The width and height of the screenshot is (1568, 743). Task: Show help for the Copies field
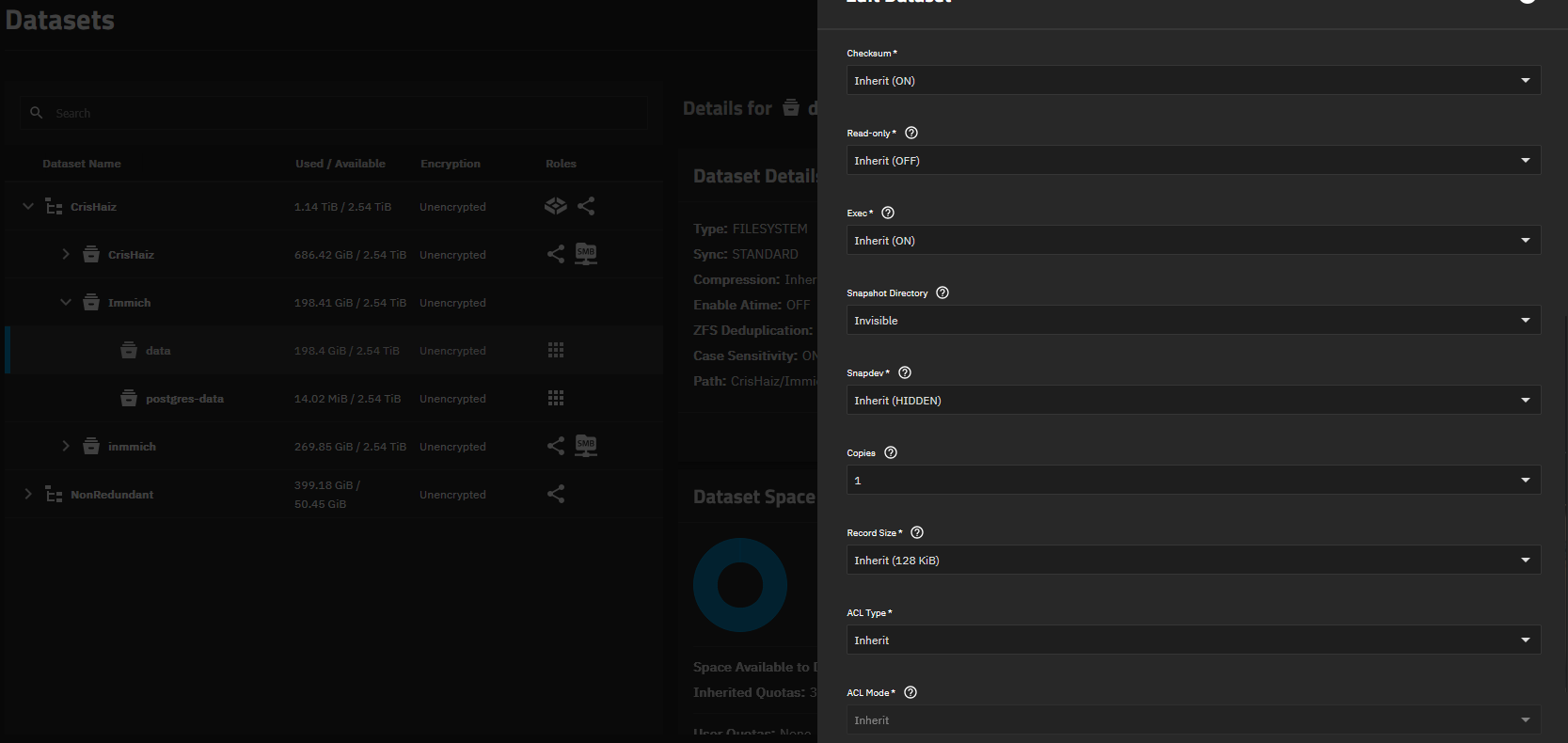[891, 453]
